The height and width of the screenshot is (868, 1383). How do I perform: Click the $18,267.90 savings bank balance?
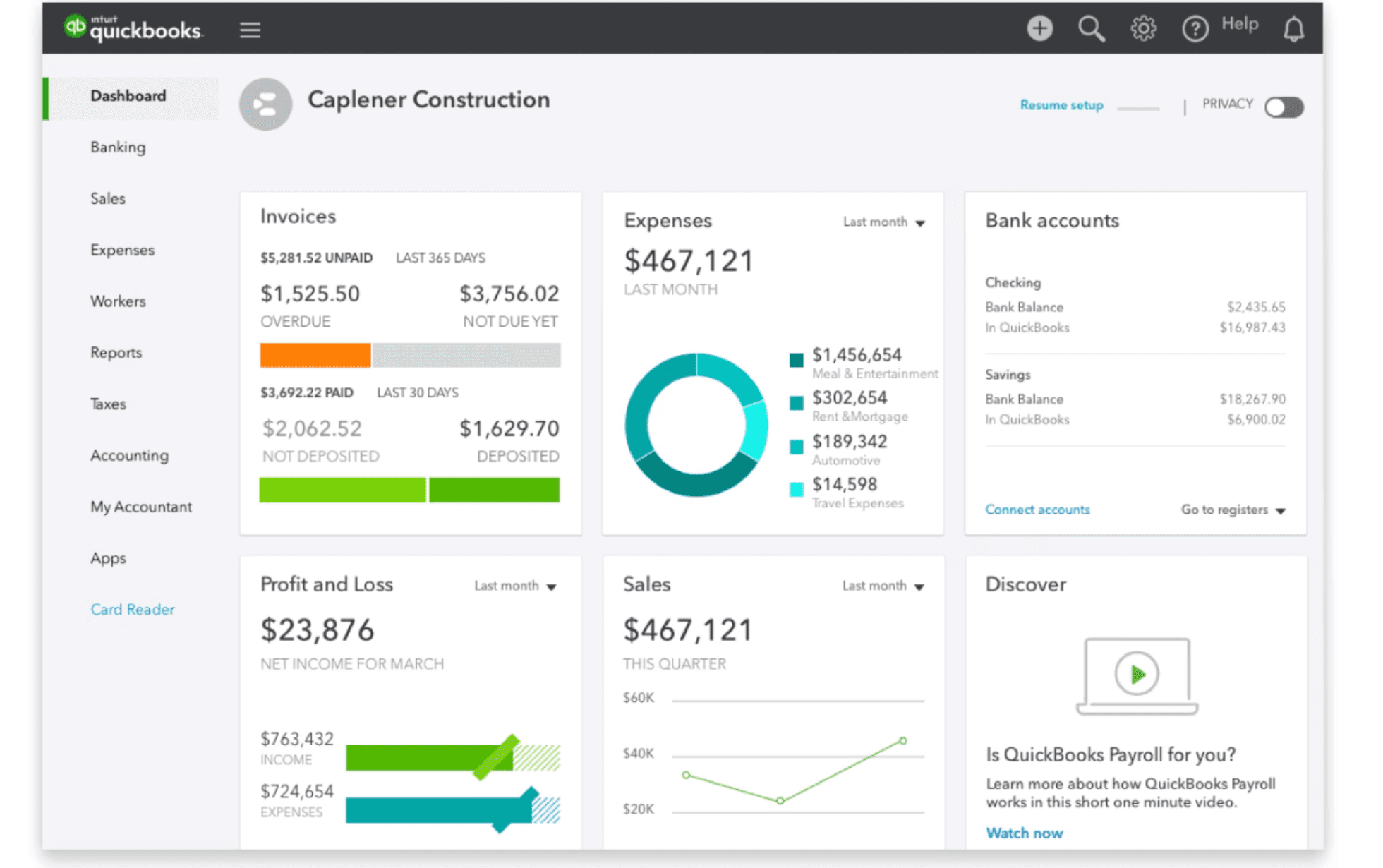[x=1252, y=399]
